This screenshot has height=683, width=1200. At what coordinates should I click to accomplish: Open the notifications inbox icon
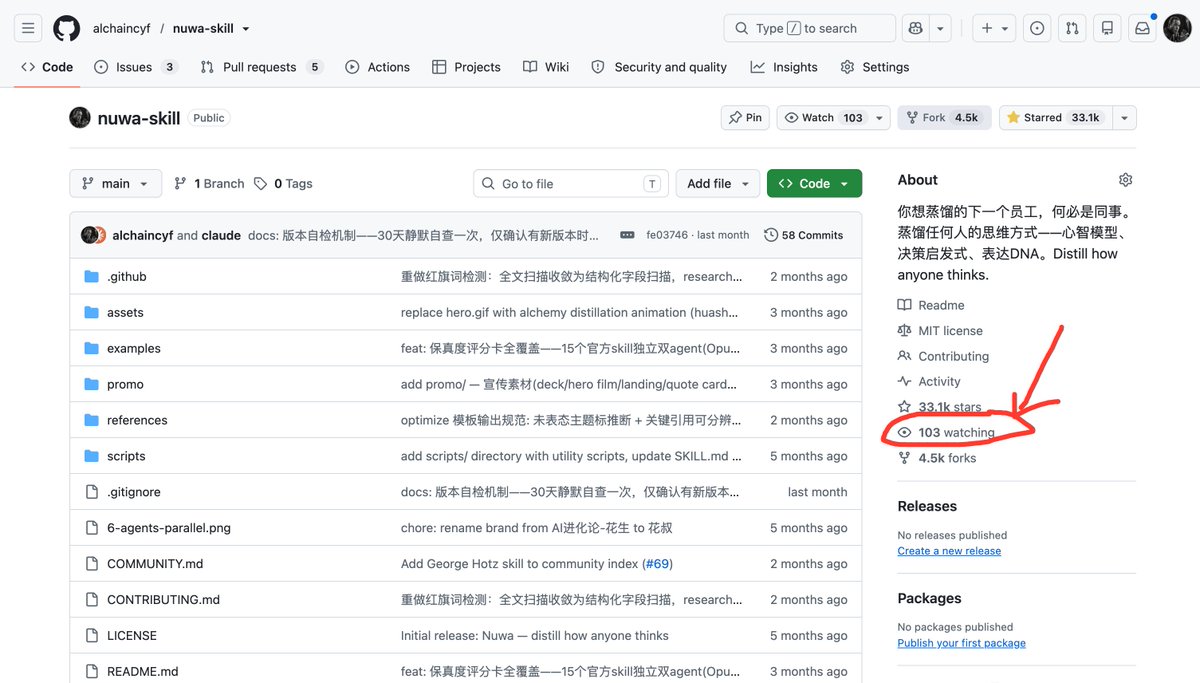click(1142, 28)
